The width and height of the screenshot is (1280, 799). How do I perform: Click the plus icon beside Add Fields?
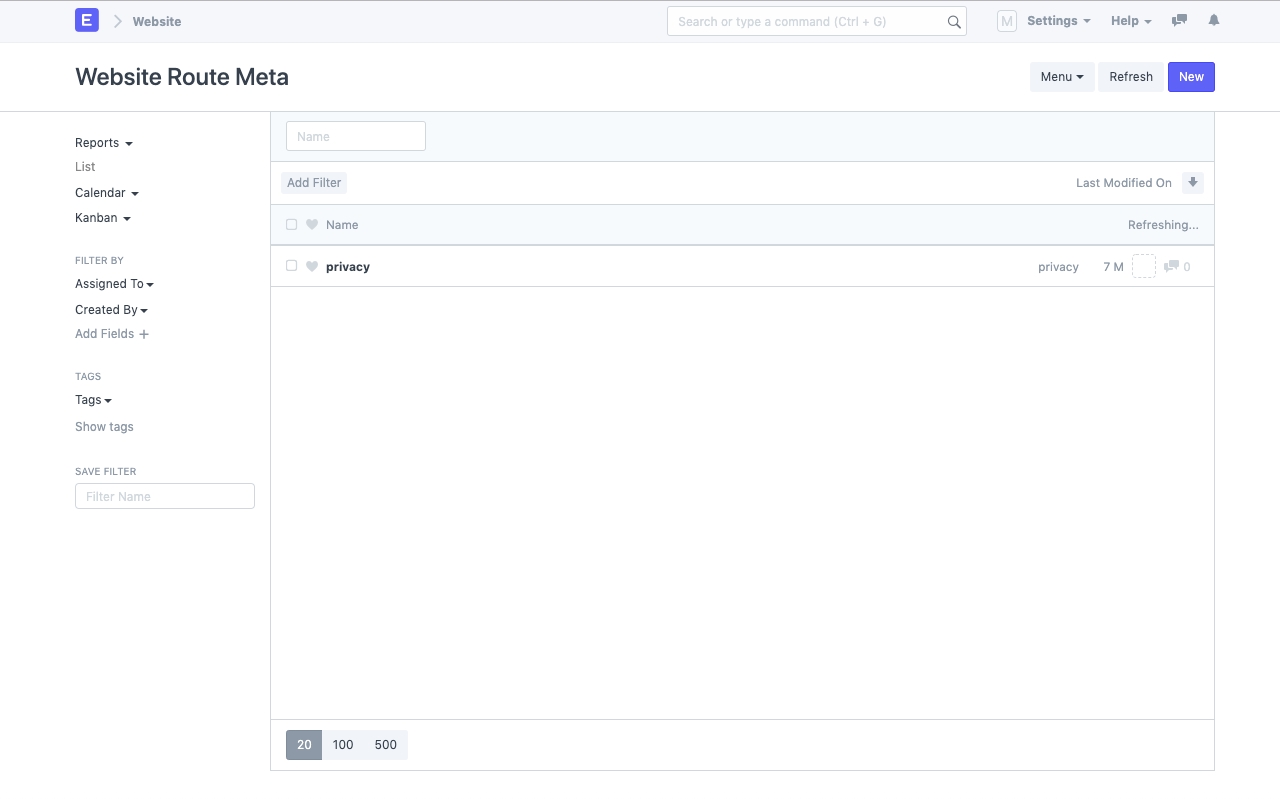point(144,334)
